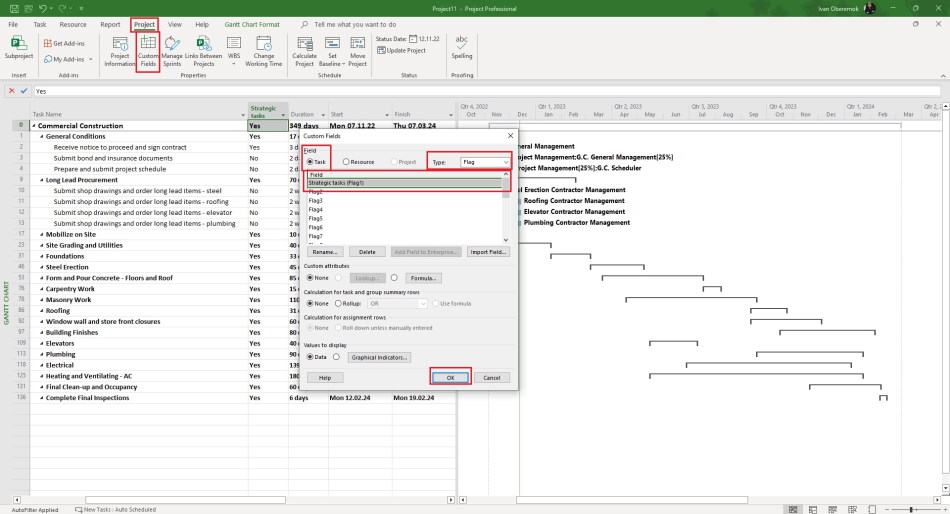Click Cancel in Custom Fields dialog

coord(491,377)
